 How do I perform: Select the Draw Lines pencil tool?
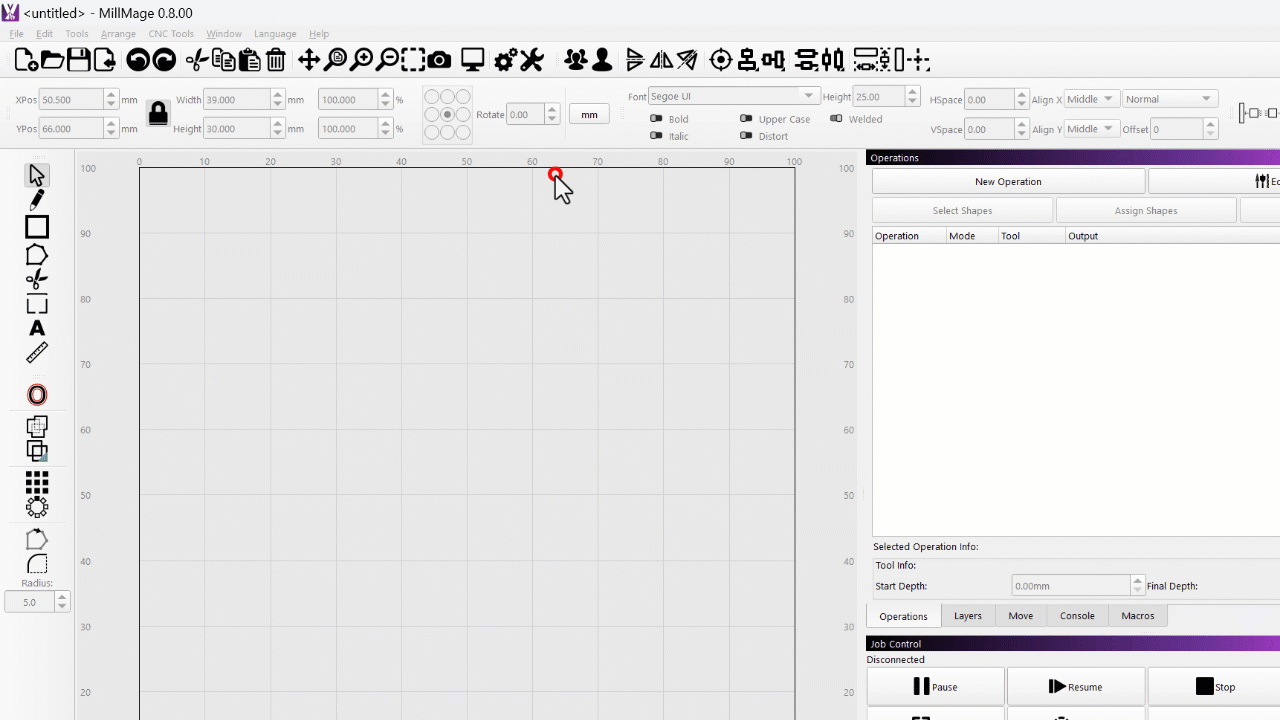(37, 201)
